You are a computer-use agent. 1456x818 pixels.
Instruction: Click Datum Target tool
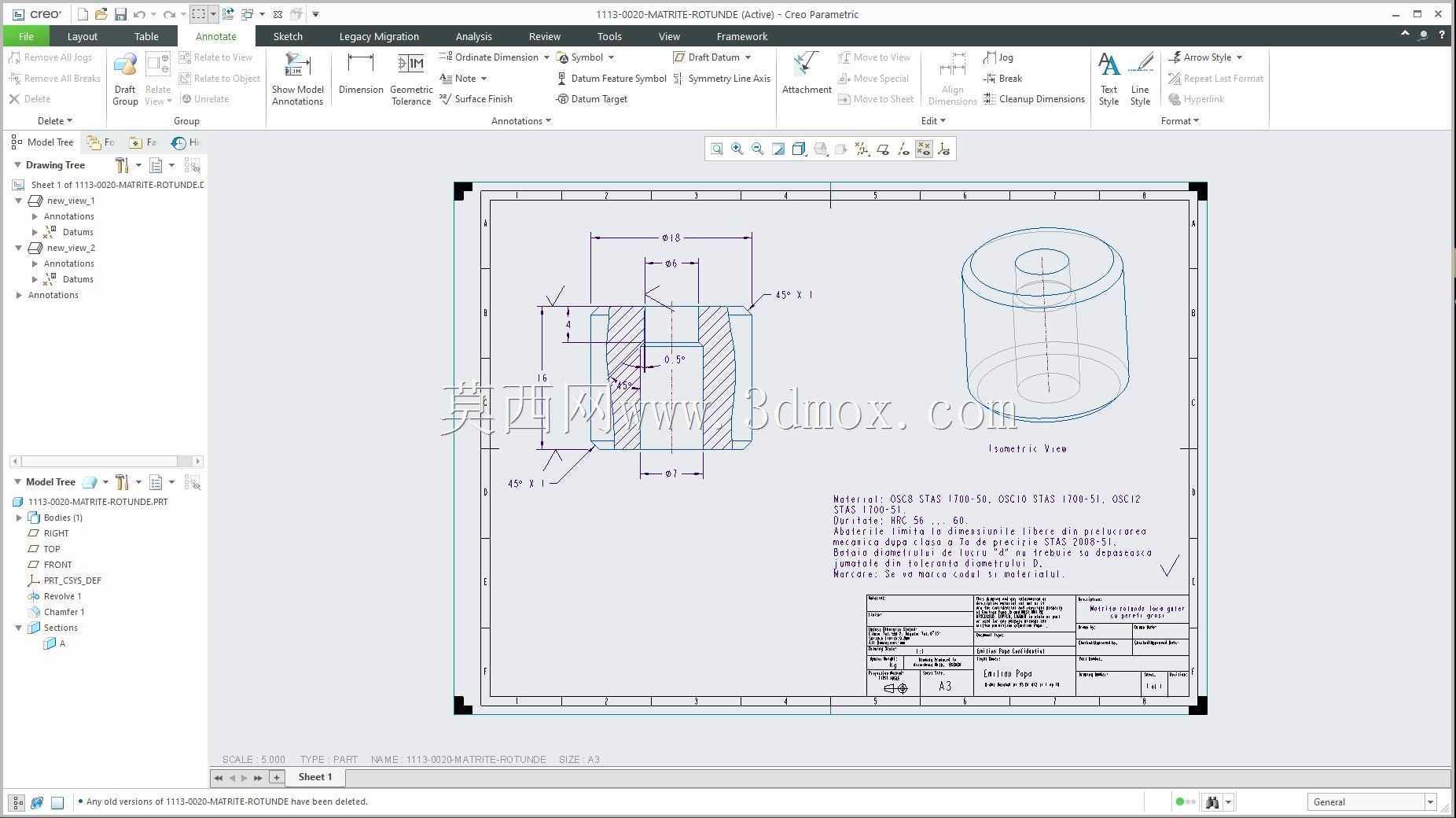click(591, 99)
